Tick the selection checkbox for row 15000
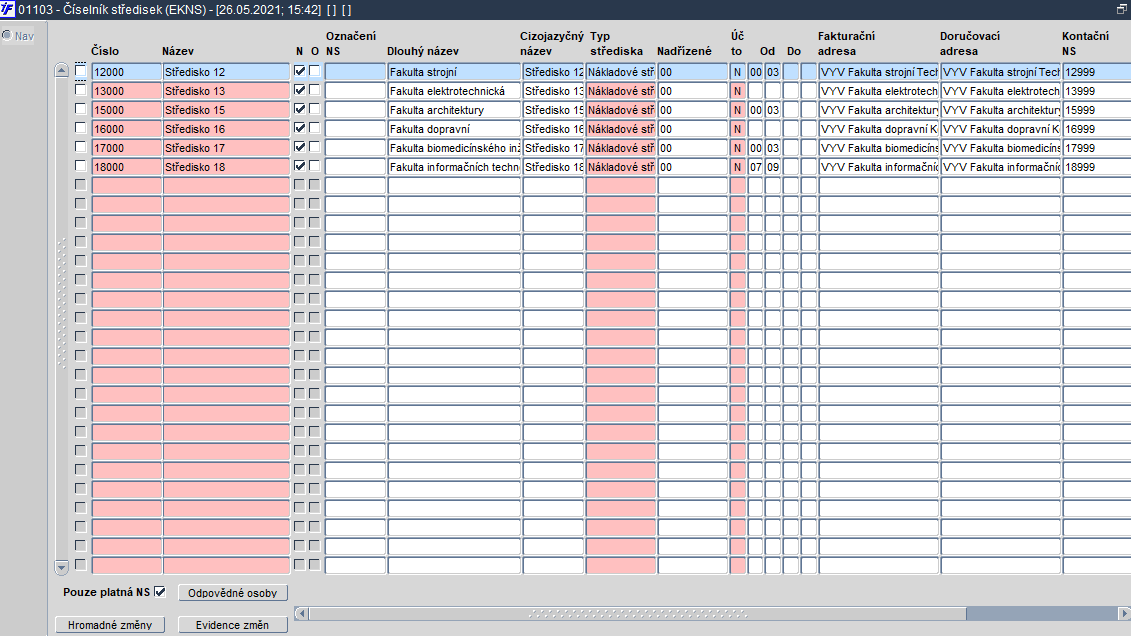Viewport: 1131px width, 636px height. click(x=80, y=109)
